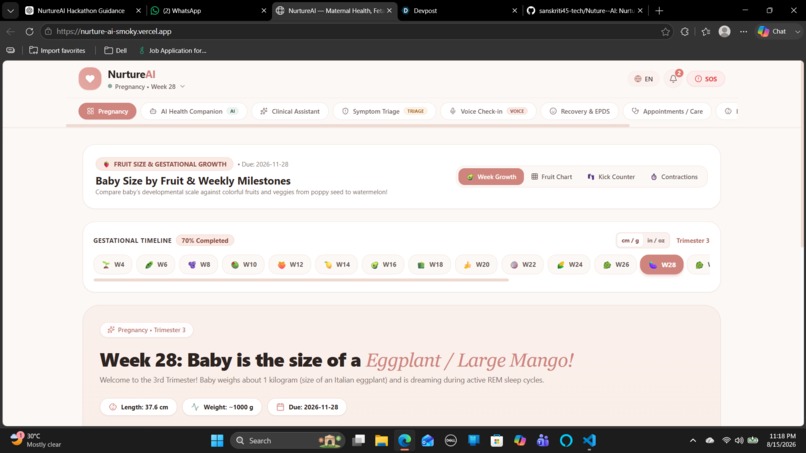
Task: Click the tab bar horizontal scrollbar
Action: coord(348,125)
